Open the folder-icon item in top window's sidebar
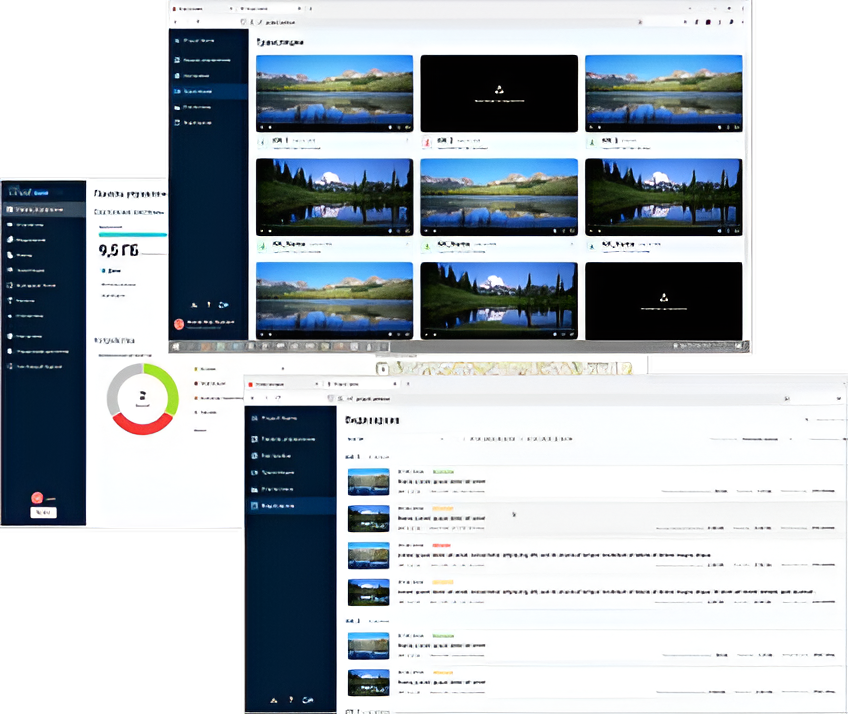The height and width of the screenshot is (714, 848). [208, 107]
